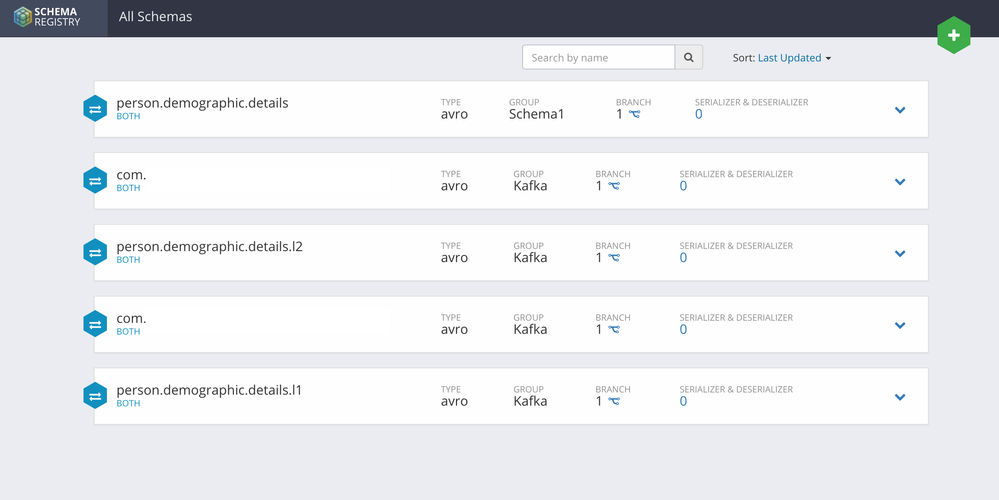The image size is (999, 500).
Task: Click the All Schemas header title
Action: tap(155, 17)
